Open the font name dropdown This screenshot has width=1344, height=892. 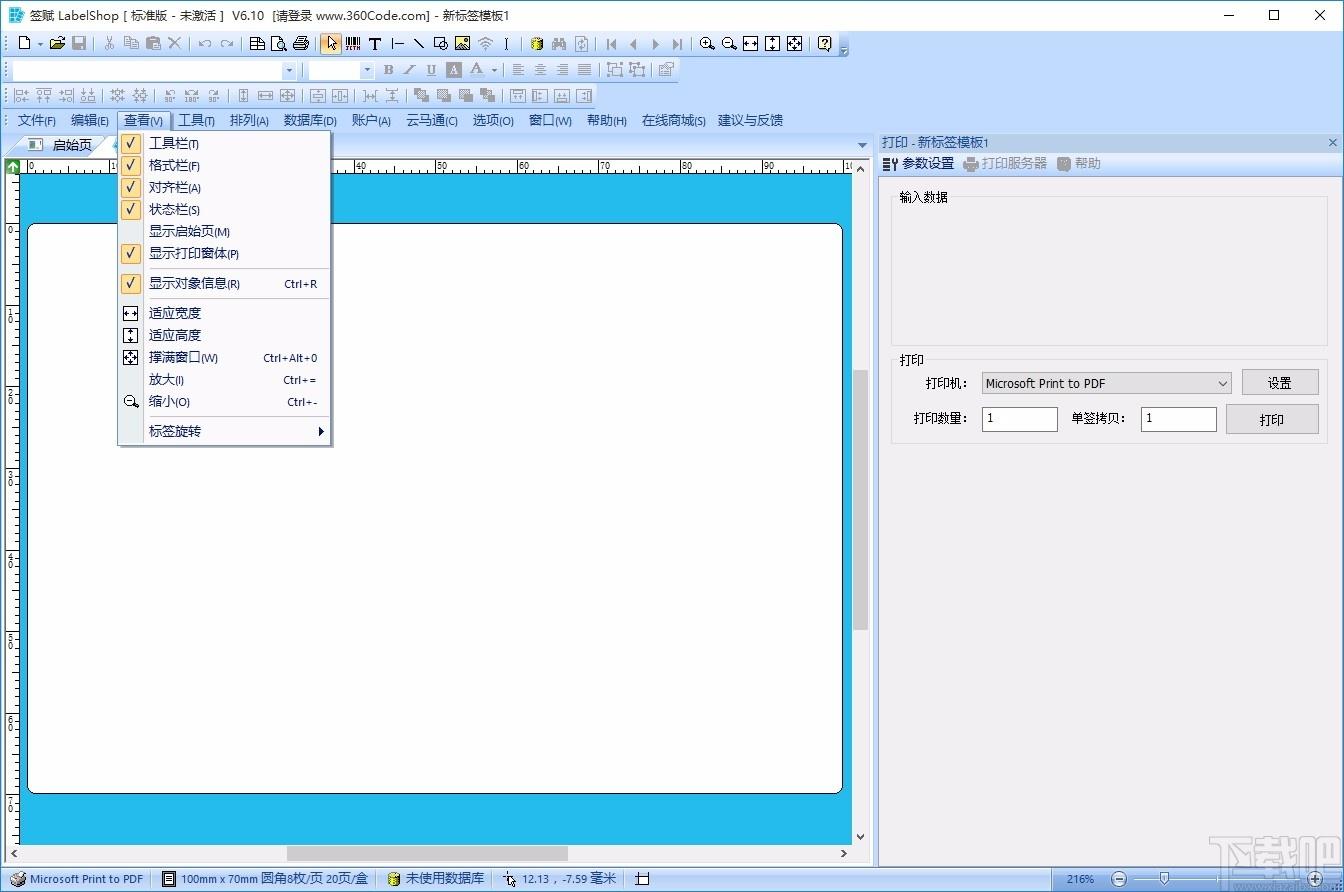click(x=289, y=70)
